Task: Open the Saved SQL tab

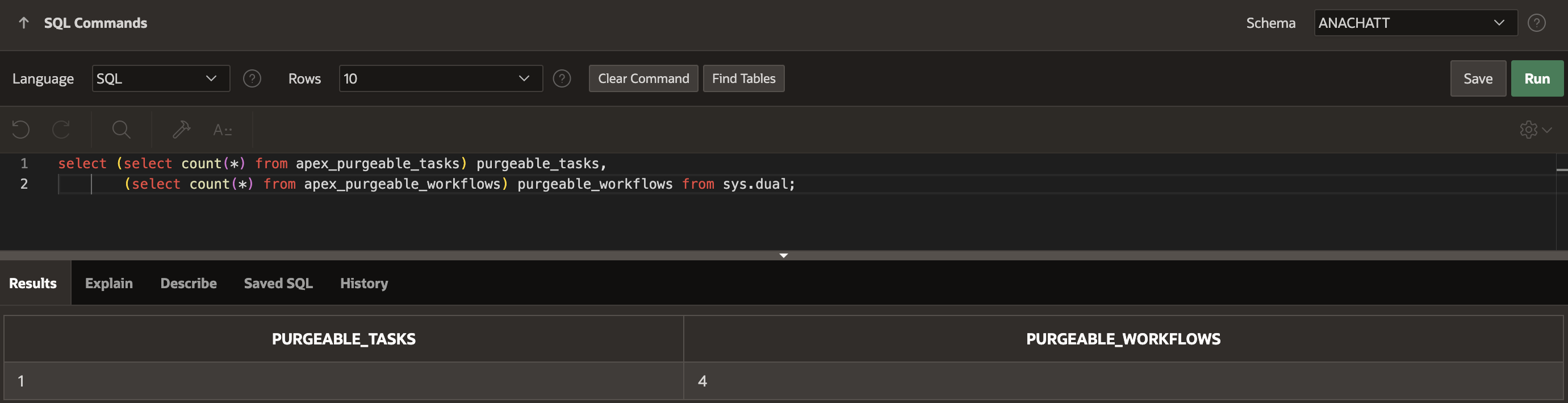Action: coord(278,284)
